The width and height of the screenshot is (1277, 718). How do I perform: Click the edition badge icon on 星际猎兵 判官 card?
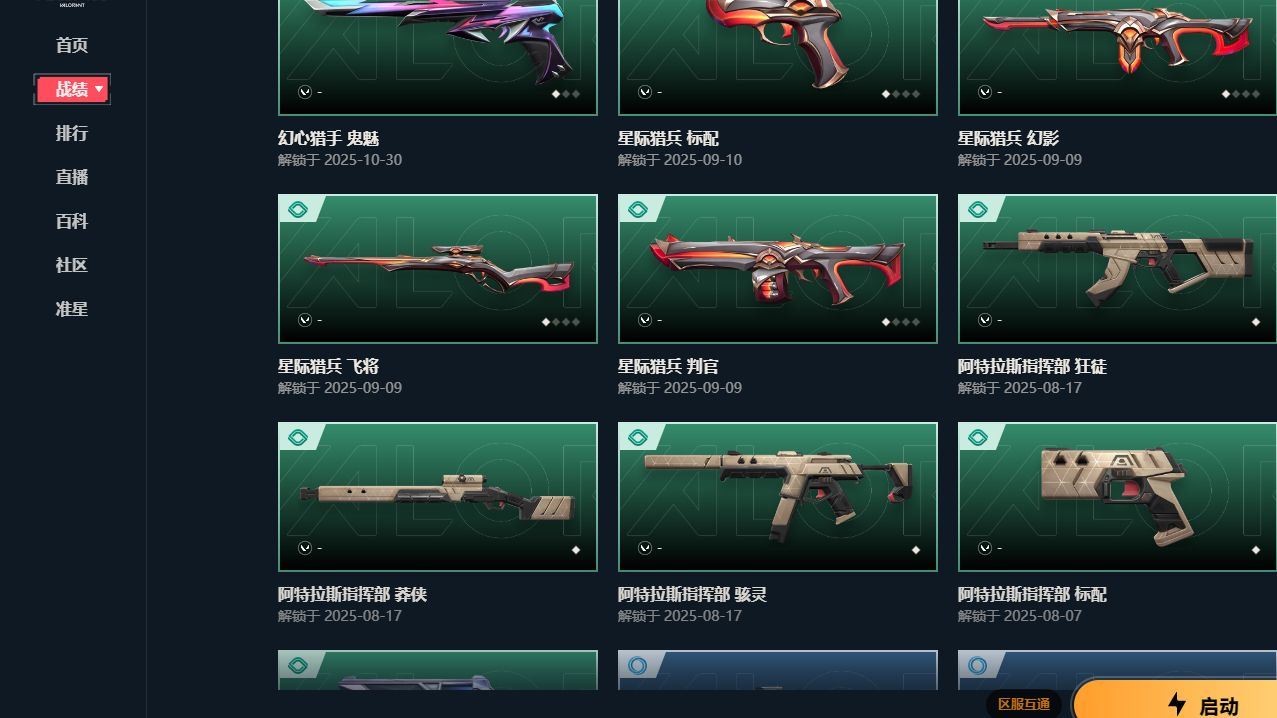[x=637, y=210]
